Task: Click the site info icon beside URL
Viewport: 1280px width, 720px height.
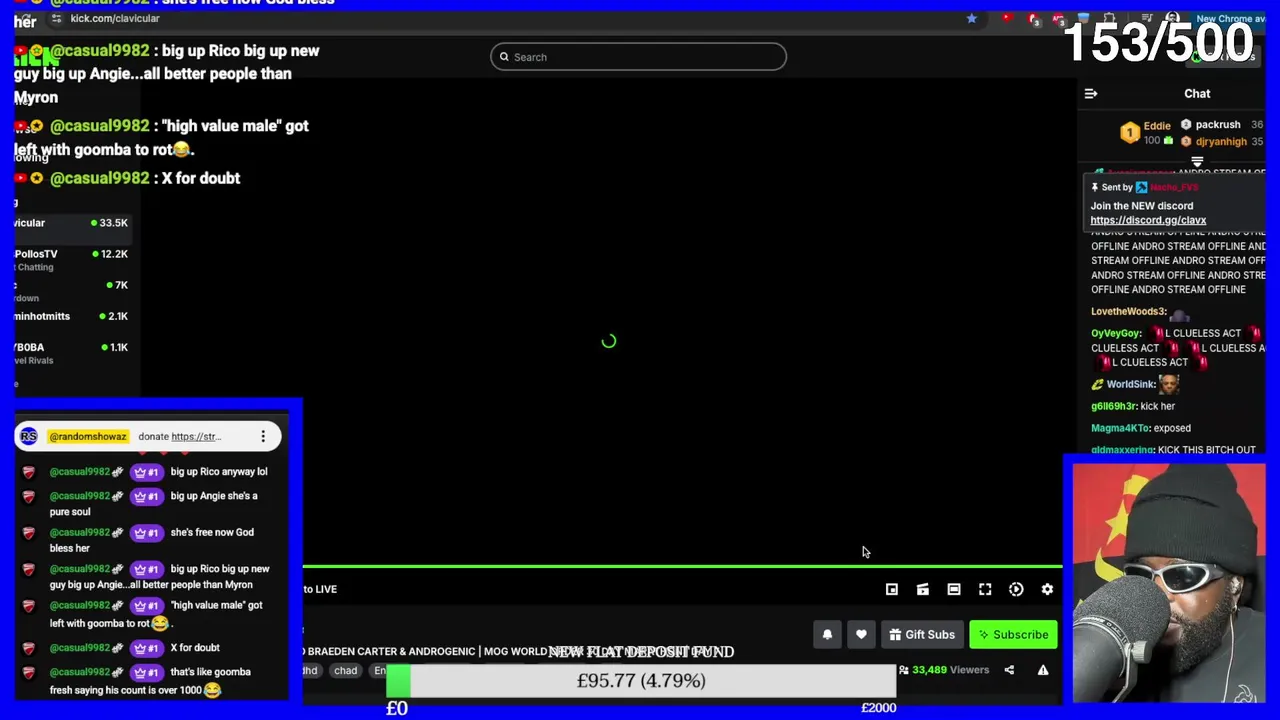Action: coord(56,18)
